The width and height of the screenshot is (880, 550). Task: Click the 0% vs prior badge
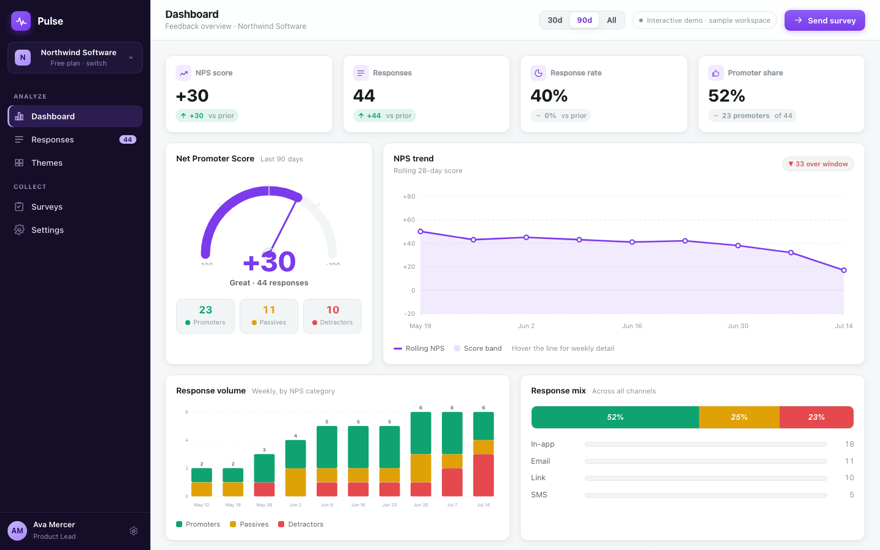click(561, 116)
